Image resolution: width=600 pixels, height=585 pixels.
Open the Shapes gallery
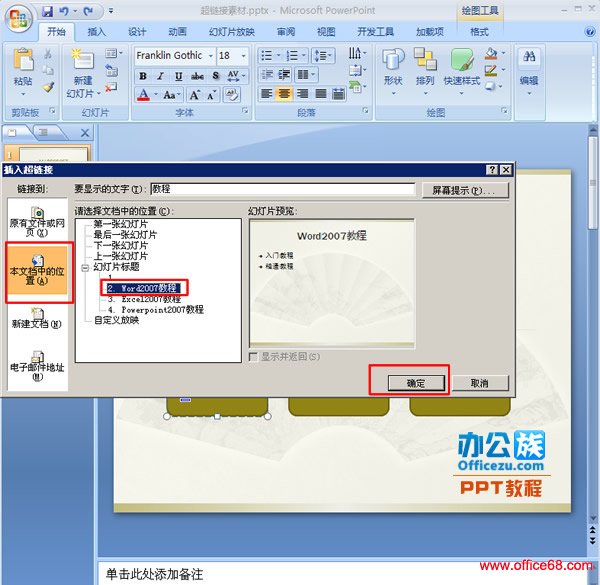pyautogui.click(x=393, y=71)
